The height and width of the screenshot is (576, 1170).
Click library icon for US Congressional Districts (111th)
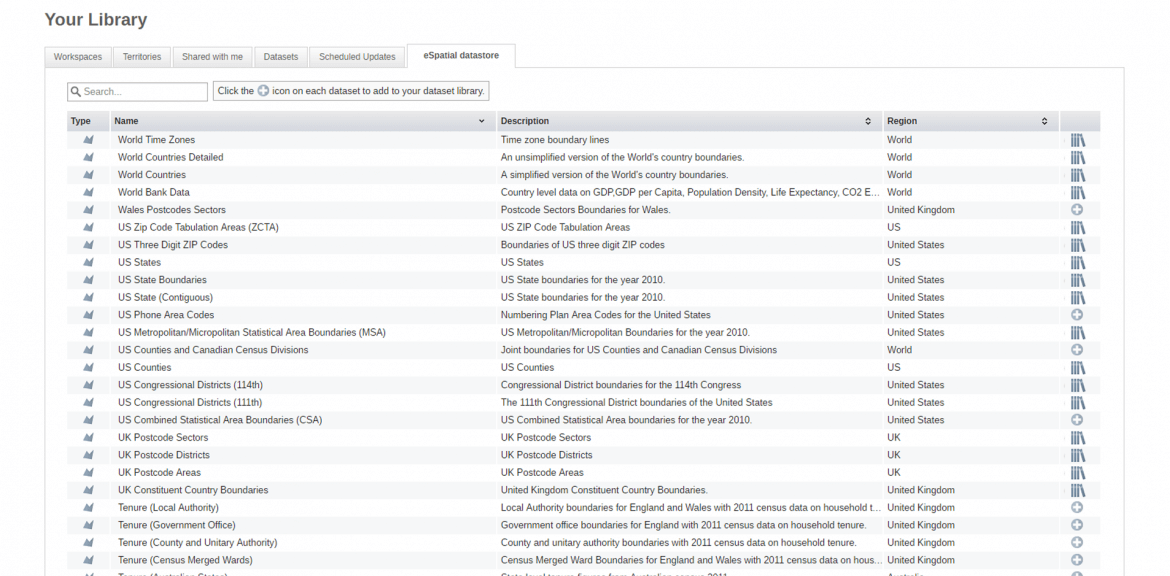tap(1077, 403)
